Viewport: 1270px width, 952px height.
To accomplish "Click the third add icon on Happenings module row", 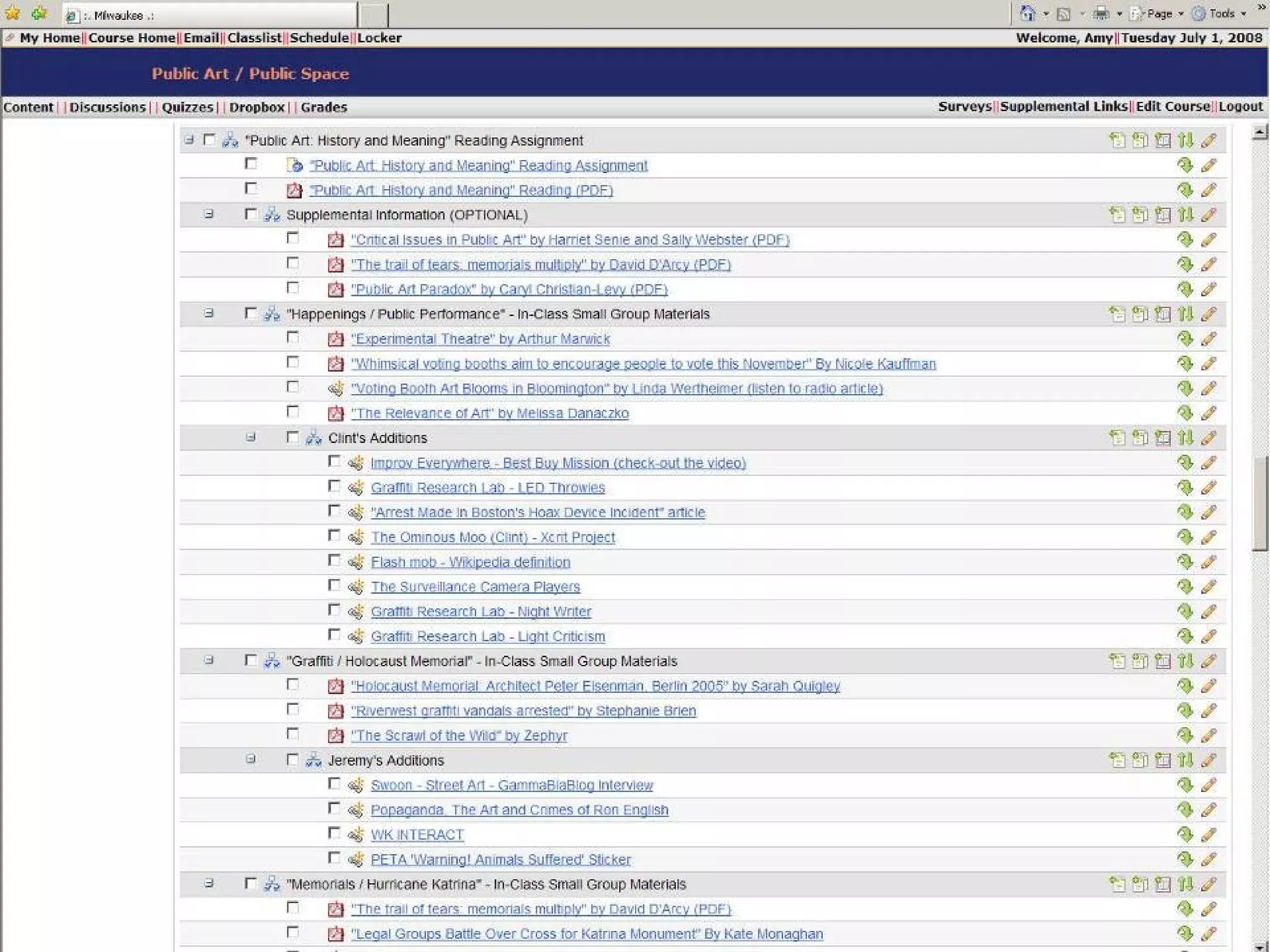I will (1163, 314).
